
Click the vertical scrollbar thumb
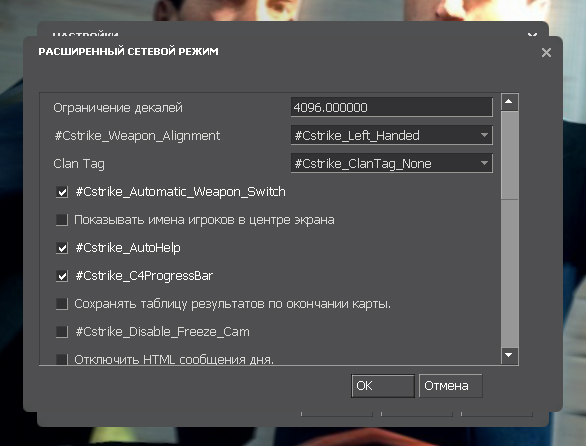(509, 155)
